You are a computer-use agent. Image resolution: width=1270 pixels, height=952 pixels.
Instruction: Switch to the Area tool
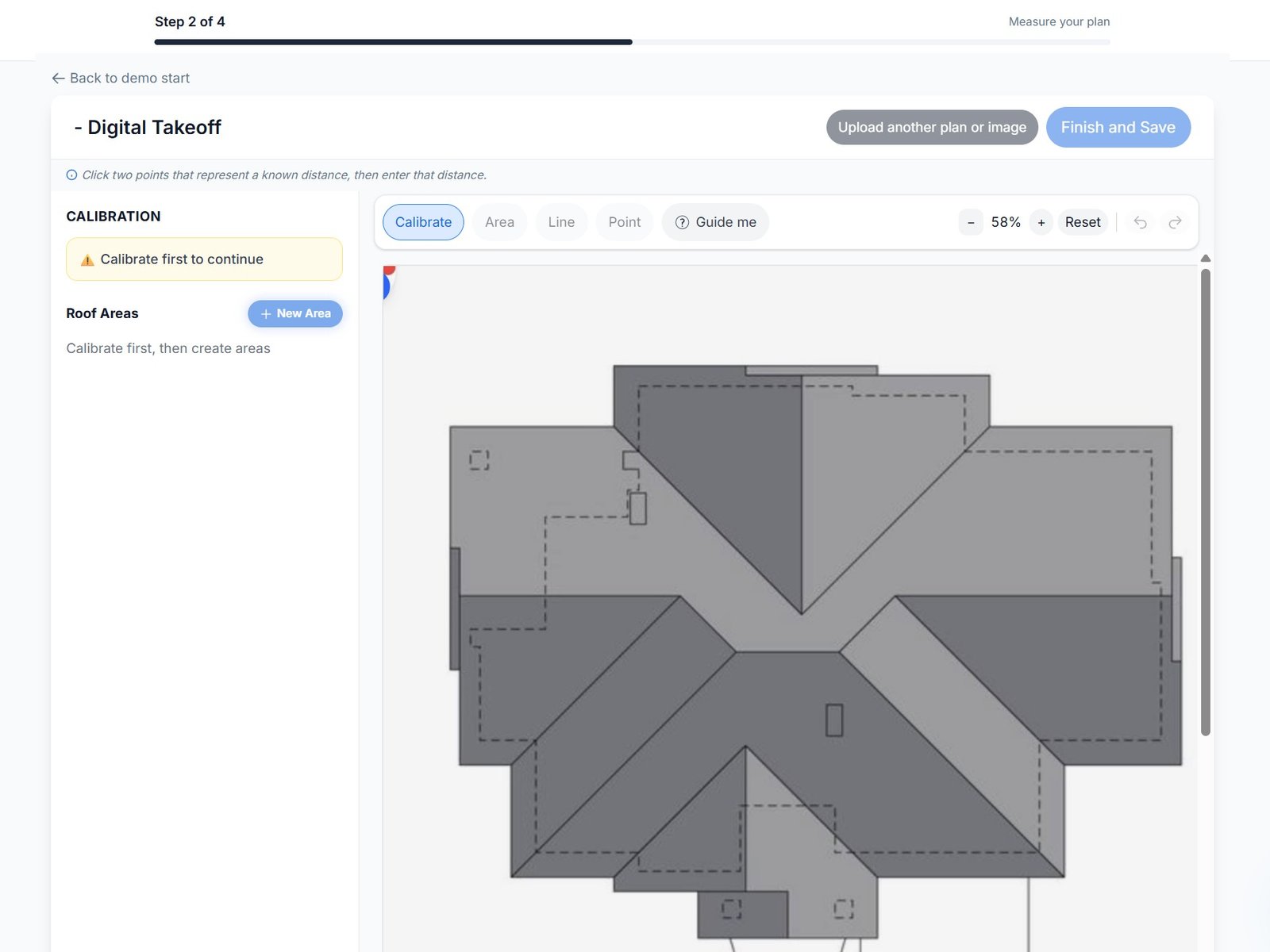pos(499,222)
